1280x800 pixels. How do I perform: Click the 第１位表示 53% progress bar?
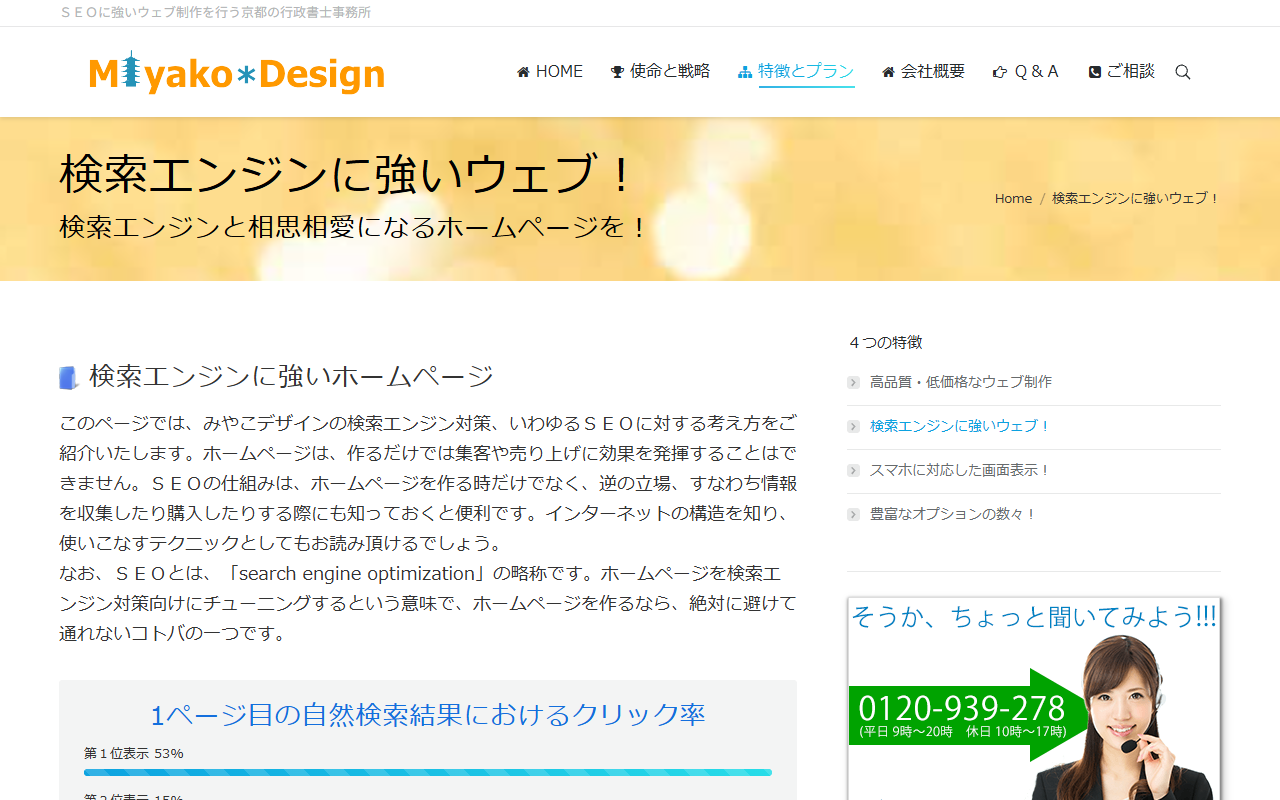[428, 771]
